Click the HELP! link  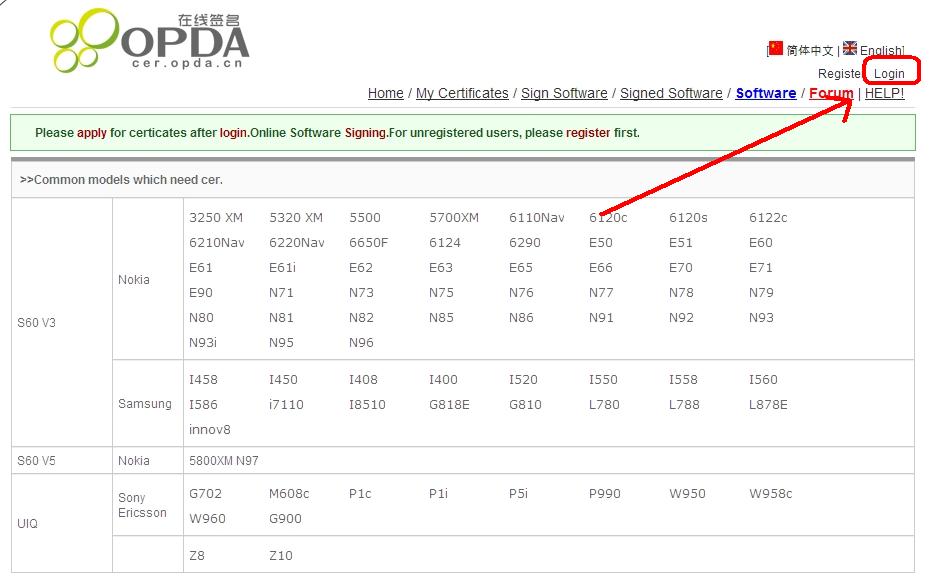[x=884, y=93]
